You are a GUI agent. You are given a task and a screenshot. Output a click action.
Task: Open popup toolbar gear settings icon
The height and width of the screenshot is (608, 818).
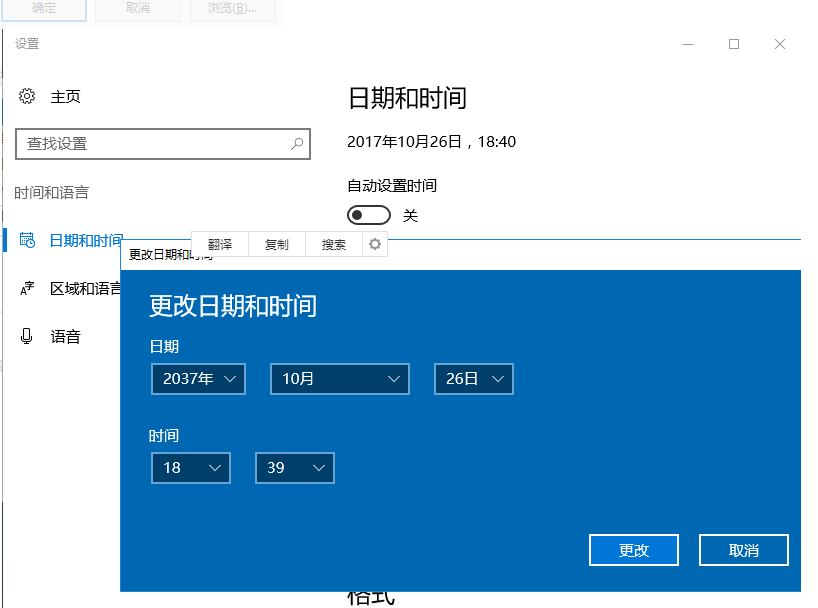375,244
